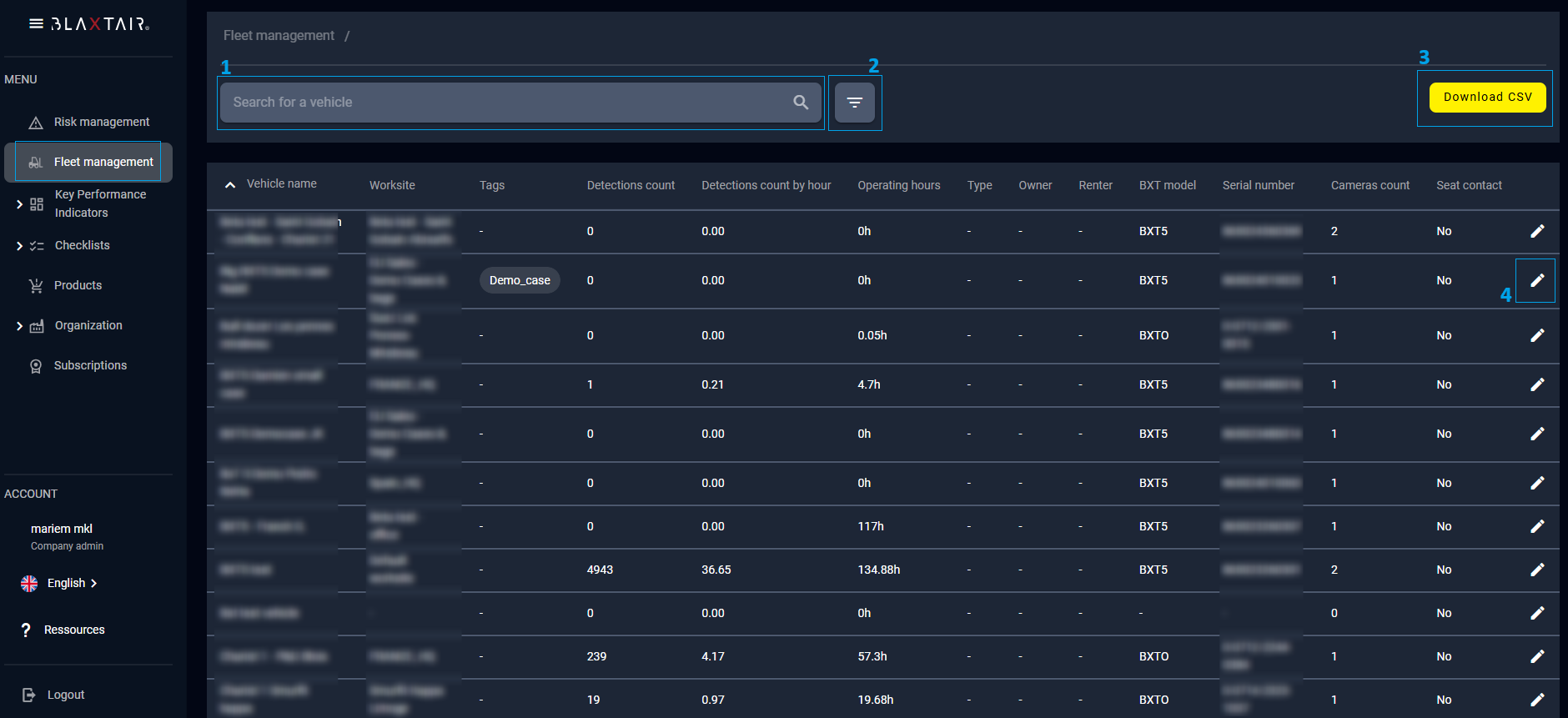Open the filter options button
Viewport: 1568px width, 718px height.
[x=854, y=102]
